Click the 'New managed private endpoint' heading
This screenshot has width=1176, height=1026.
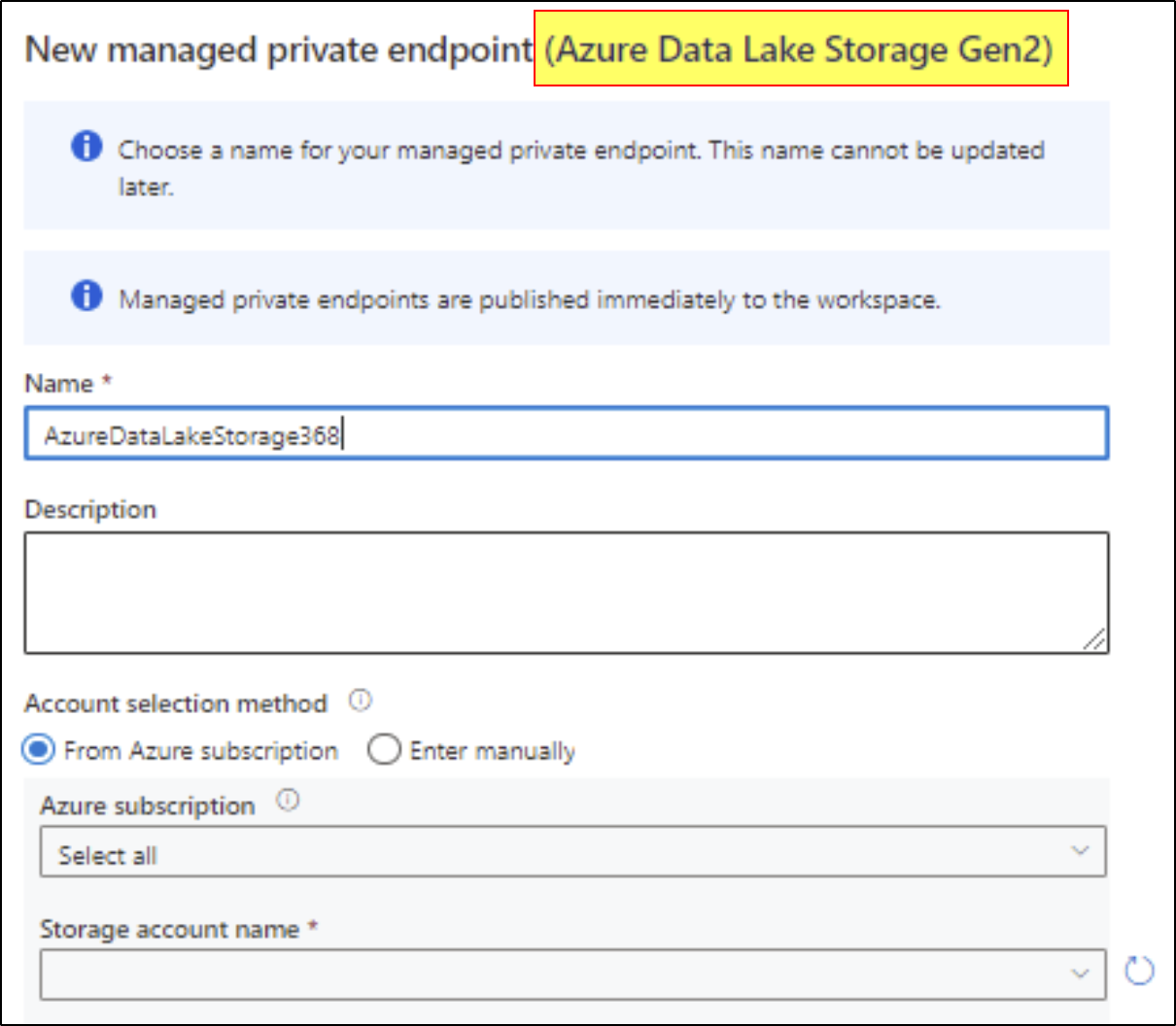(279, 50)
